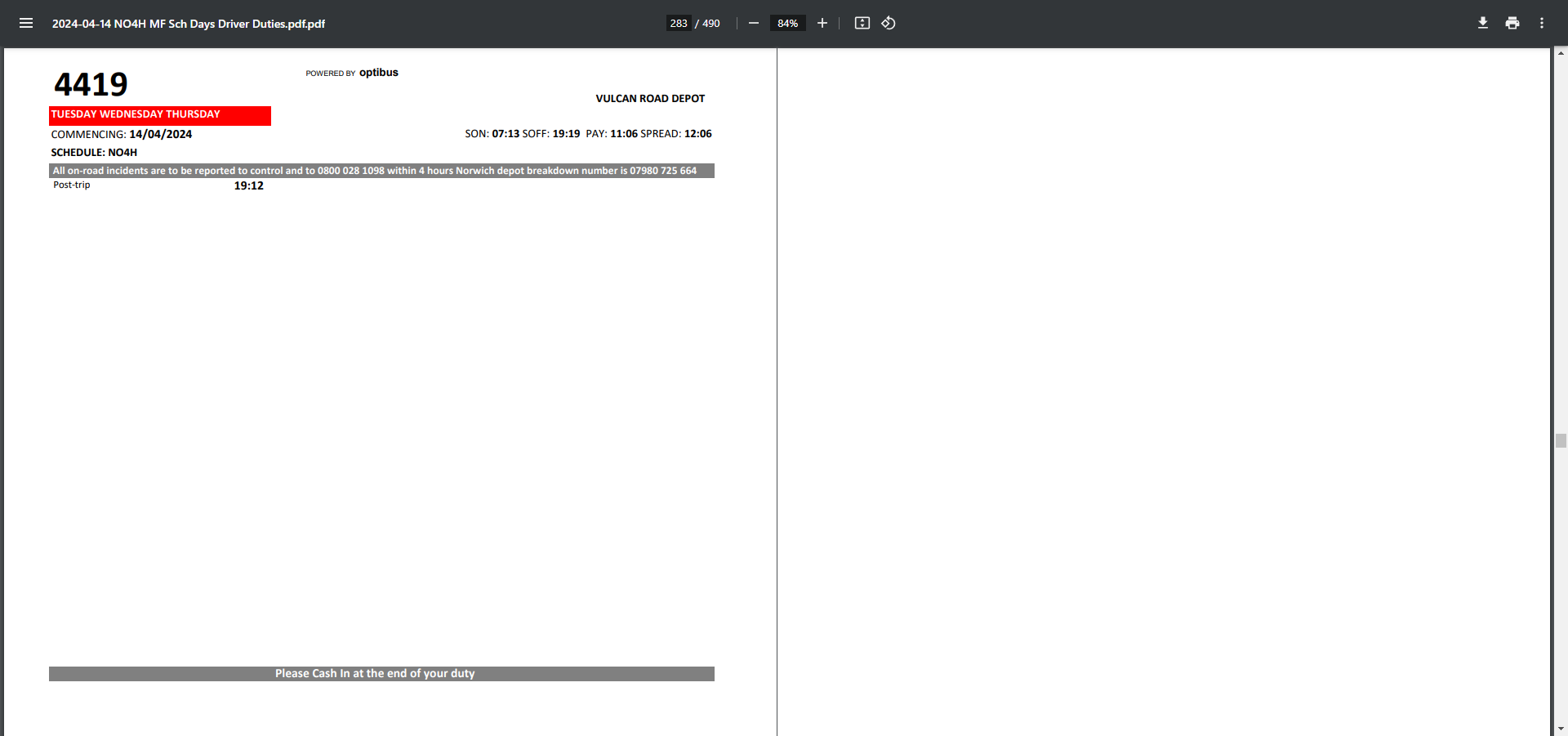Image resolution: width=1568 pixels, height=736 pixels.
Task: Click the 'Please Cash In' footer bar
Action: (381, 674)
